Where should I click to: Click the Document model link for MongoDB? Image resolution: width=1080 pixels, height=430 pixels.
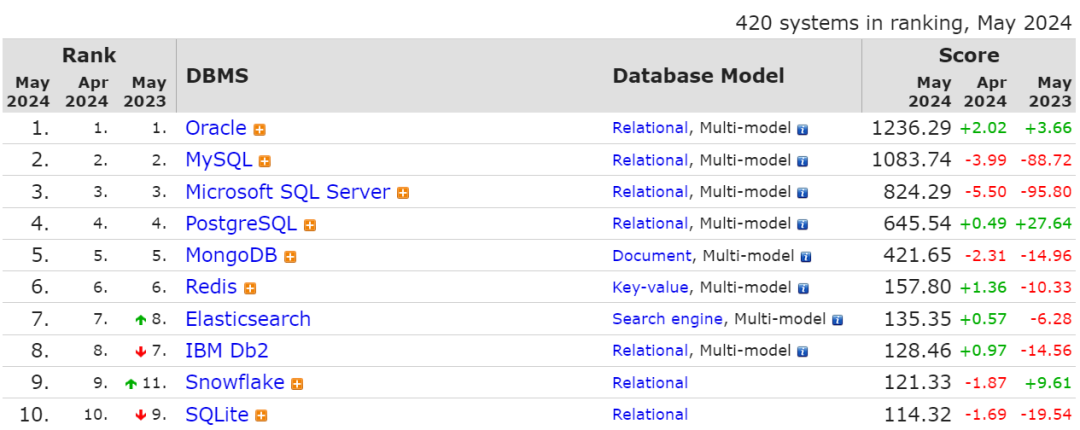tap(651, 256)
